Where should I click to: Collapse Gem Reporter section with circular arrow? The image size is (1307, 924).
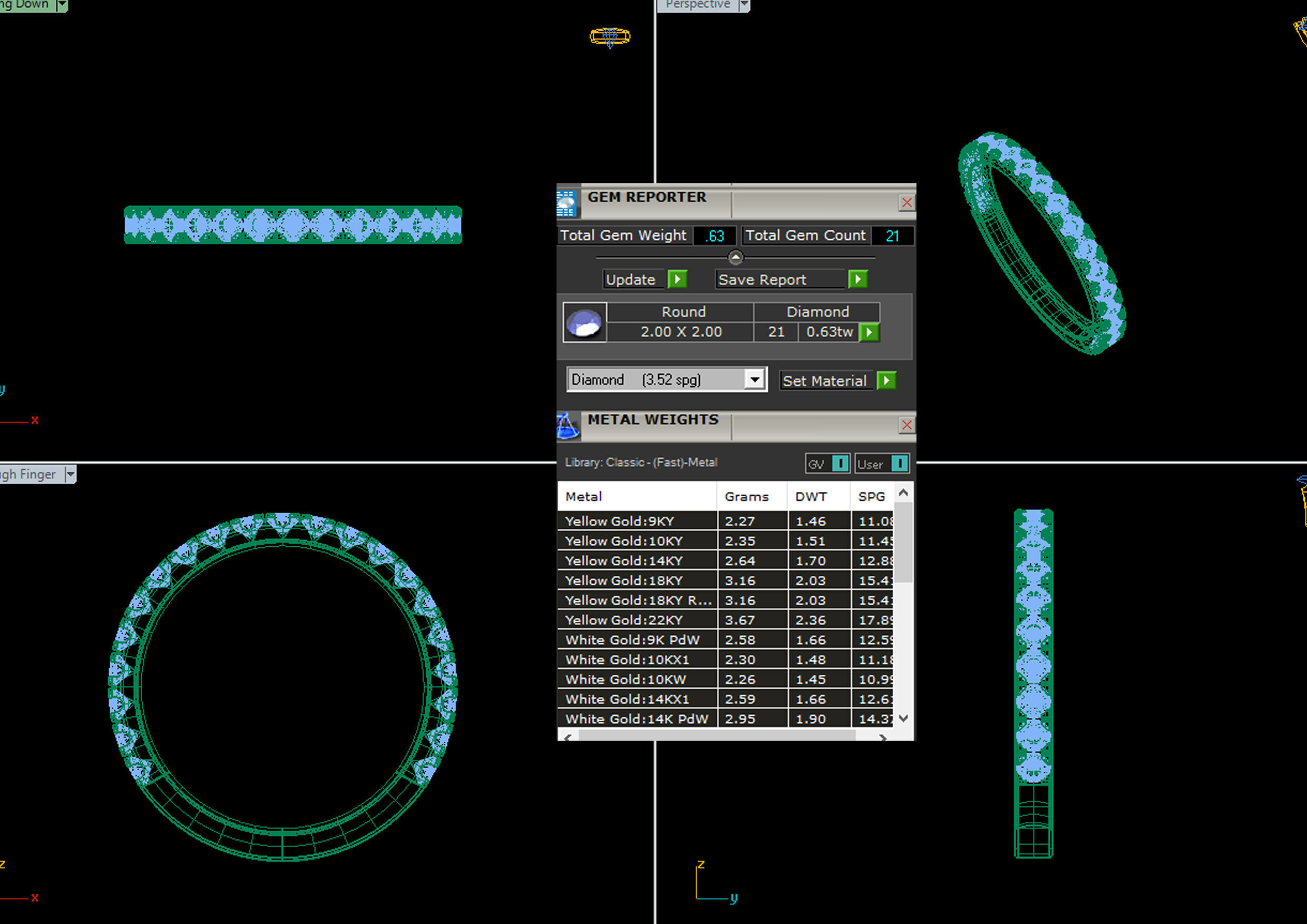coord(736,258)
